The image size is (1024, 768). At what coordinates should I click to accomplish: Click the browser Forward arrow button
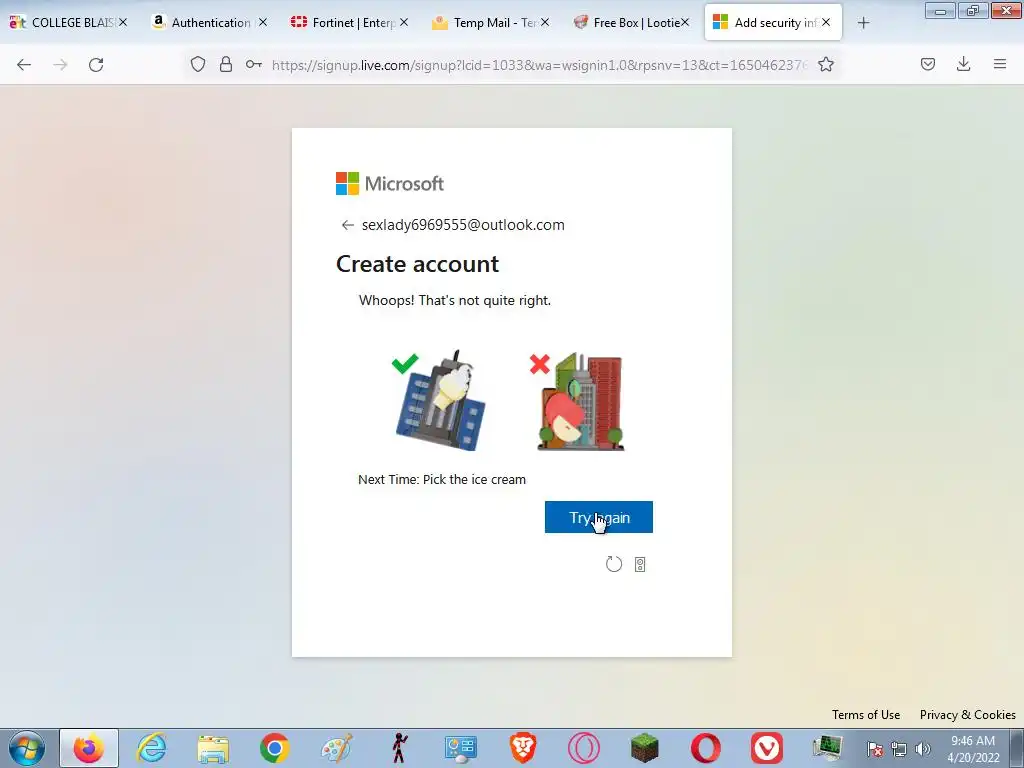pyautogui.click(x=60, y=64)
